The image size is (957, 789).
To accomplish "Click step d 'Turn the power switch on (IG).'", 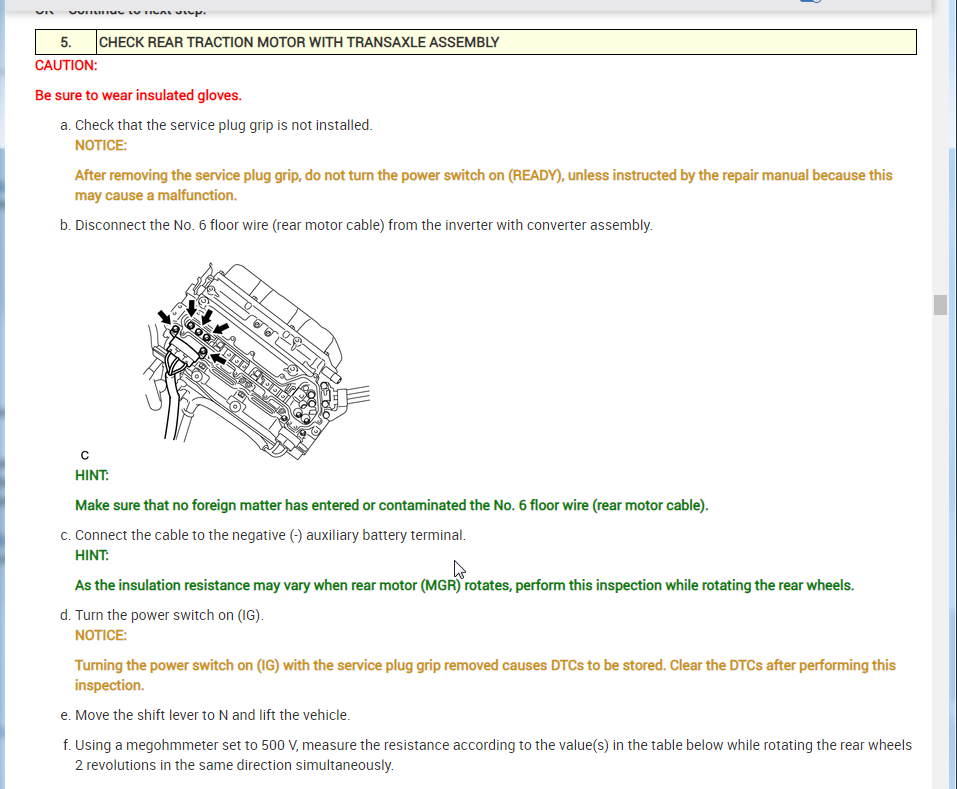I will [169, 615].
